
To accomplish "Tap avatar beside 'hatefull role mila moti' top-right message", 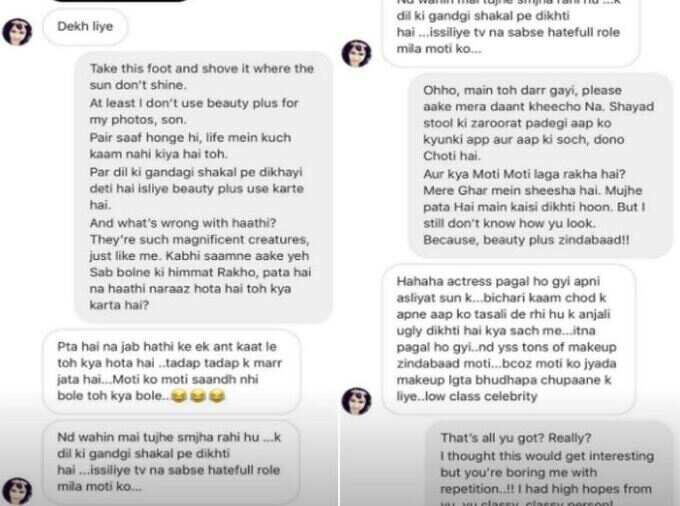I will point(356,54).
